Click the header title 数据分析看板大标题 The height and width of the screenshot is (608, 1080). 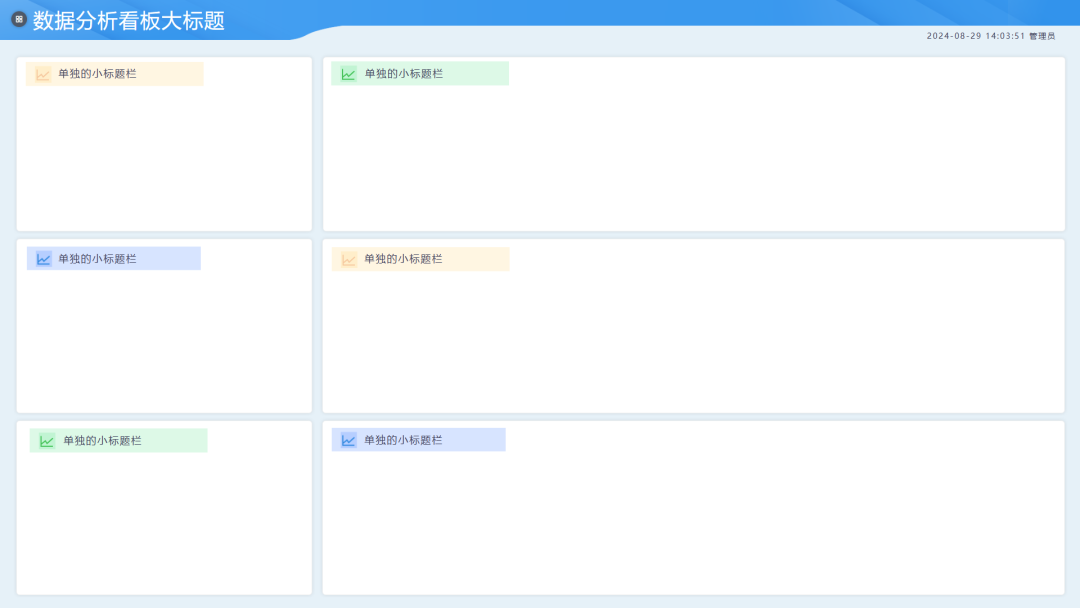[x=129, y=21]
